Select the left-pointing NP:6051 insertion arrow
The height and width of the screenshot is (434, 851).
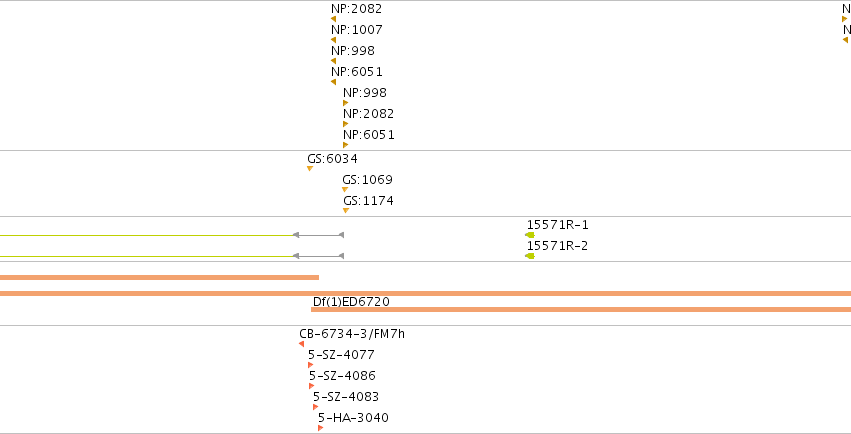(333, 82)
